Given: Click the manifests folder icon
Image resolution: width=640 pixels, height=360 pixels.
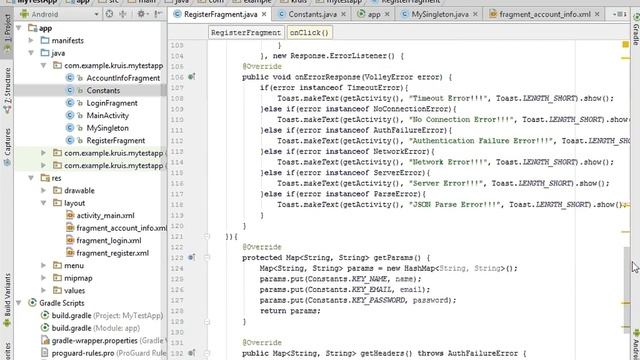Looking at the screenshot, I should [45, 40].
